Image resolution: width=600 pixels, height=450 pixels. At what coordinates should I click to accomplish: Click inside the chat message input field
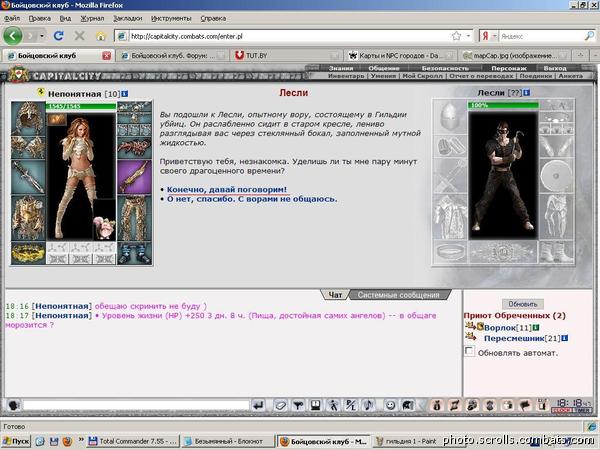pos(136,405)
